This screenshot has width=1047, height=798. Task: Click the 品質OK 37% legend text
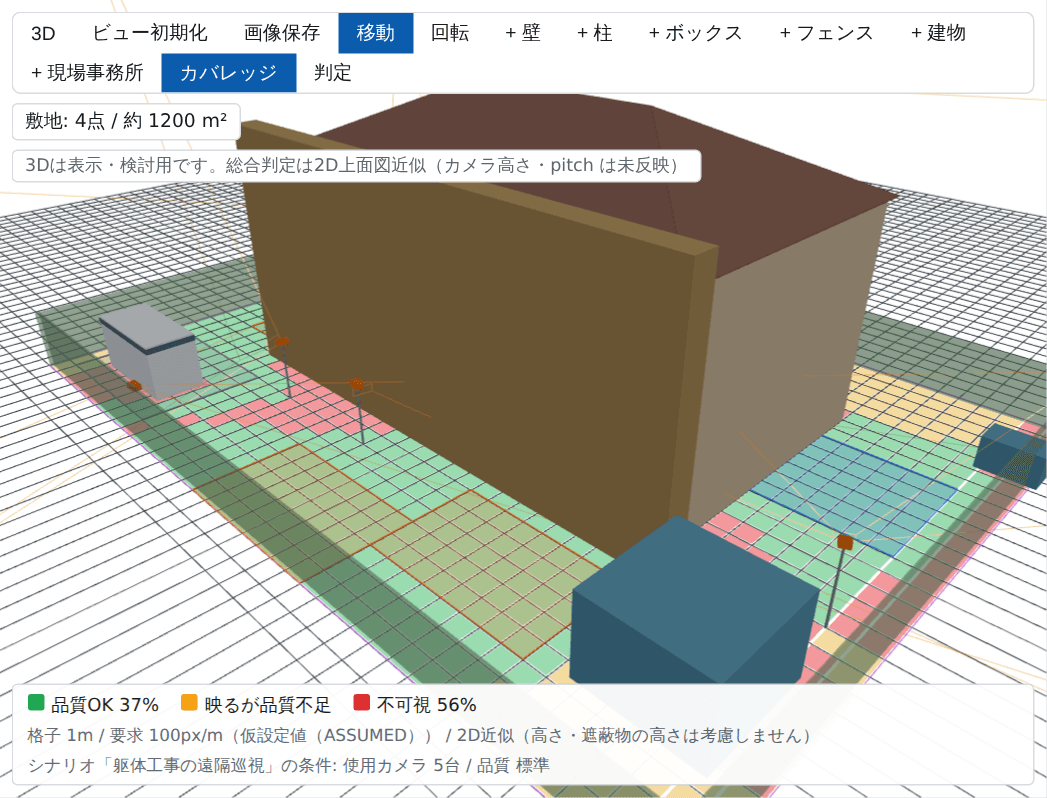[x=105, y=705]
